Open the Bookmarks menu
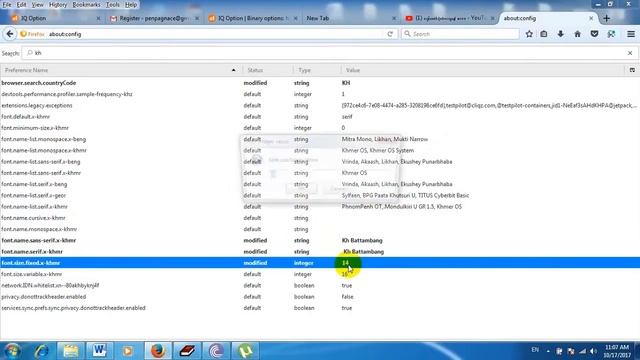Viewport: 640px width, 360px height. click(86, 5)
